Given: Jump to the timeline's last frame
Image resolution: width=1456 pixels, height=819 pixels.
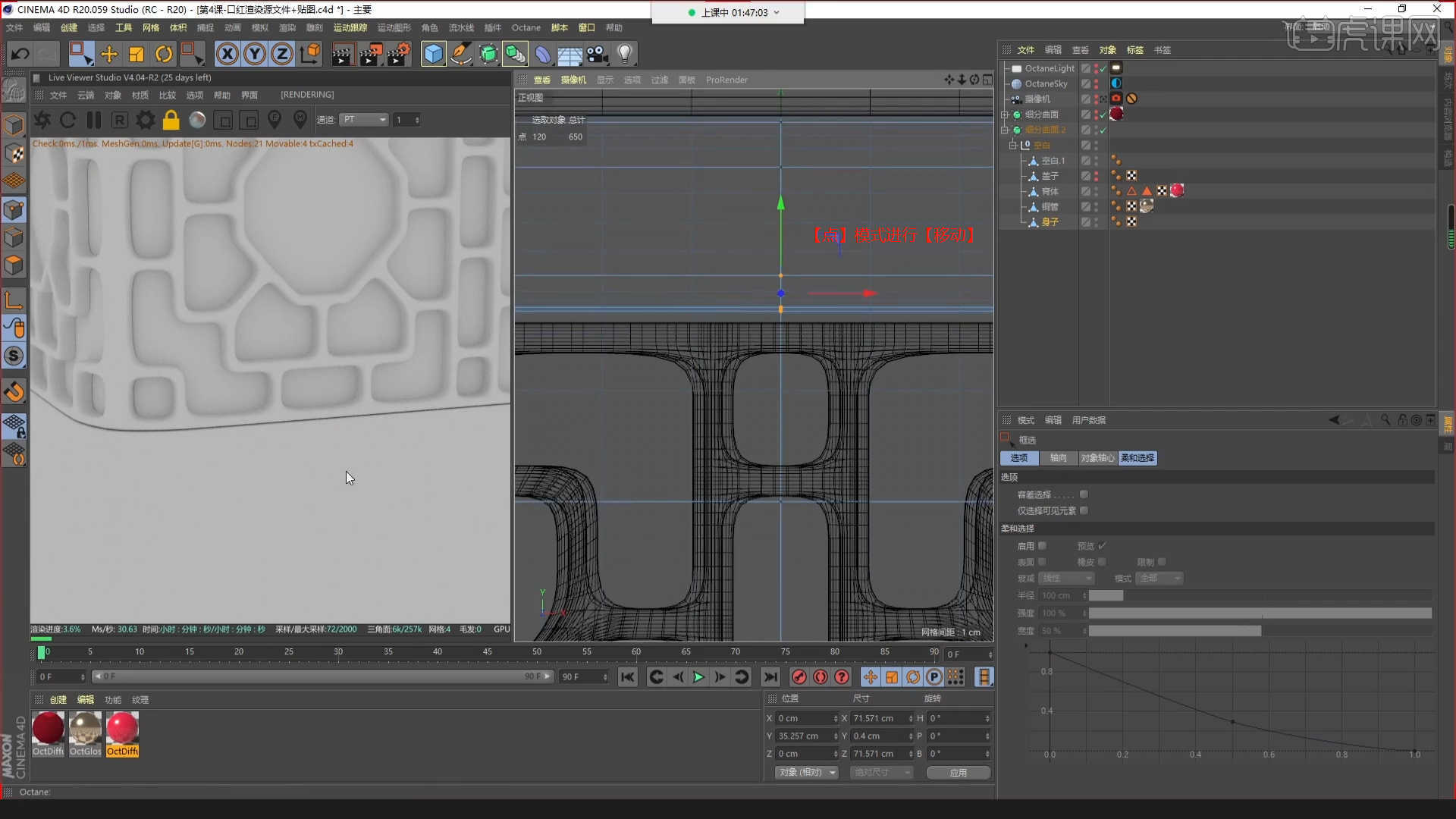Looking at the screenshot, I should click(770, 677).
